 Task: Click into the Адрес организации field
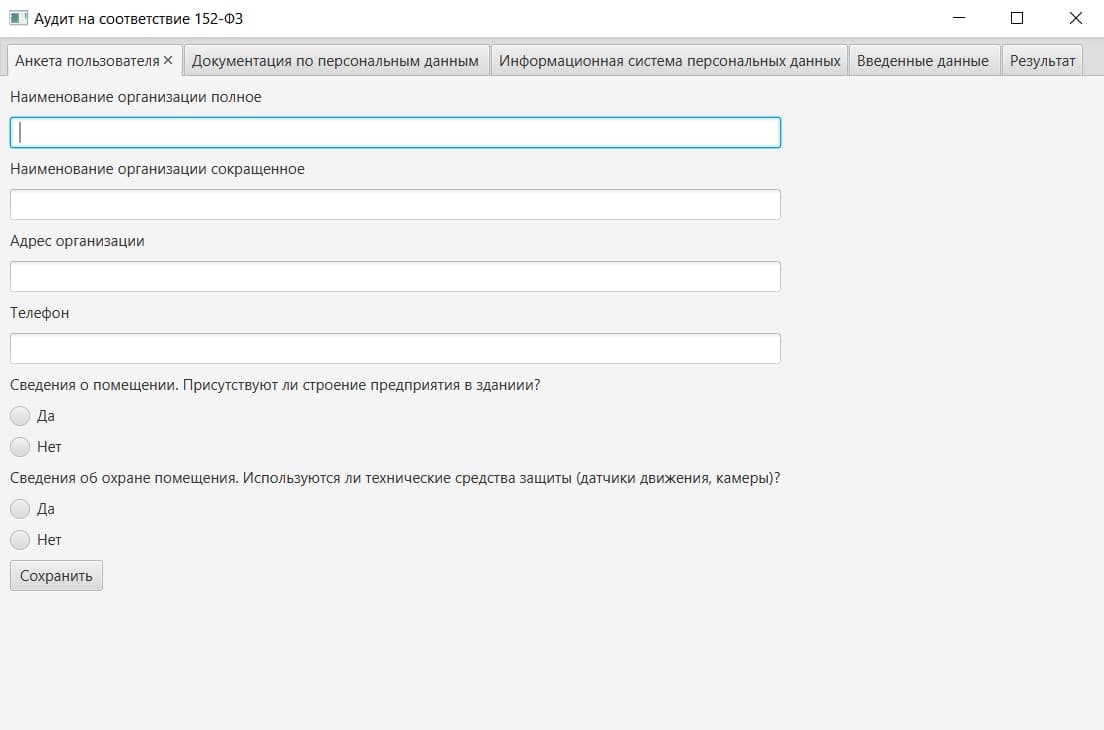395,277
